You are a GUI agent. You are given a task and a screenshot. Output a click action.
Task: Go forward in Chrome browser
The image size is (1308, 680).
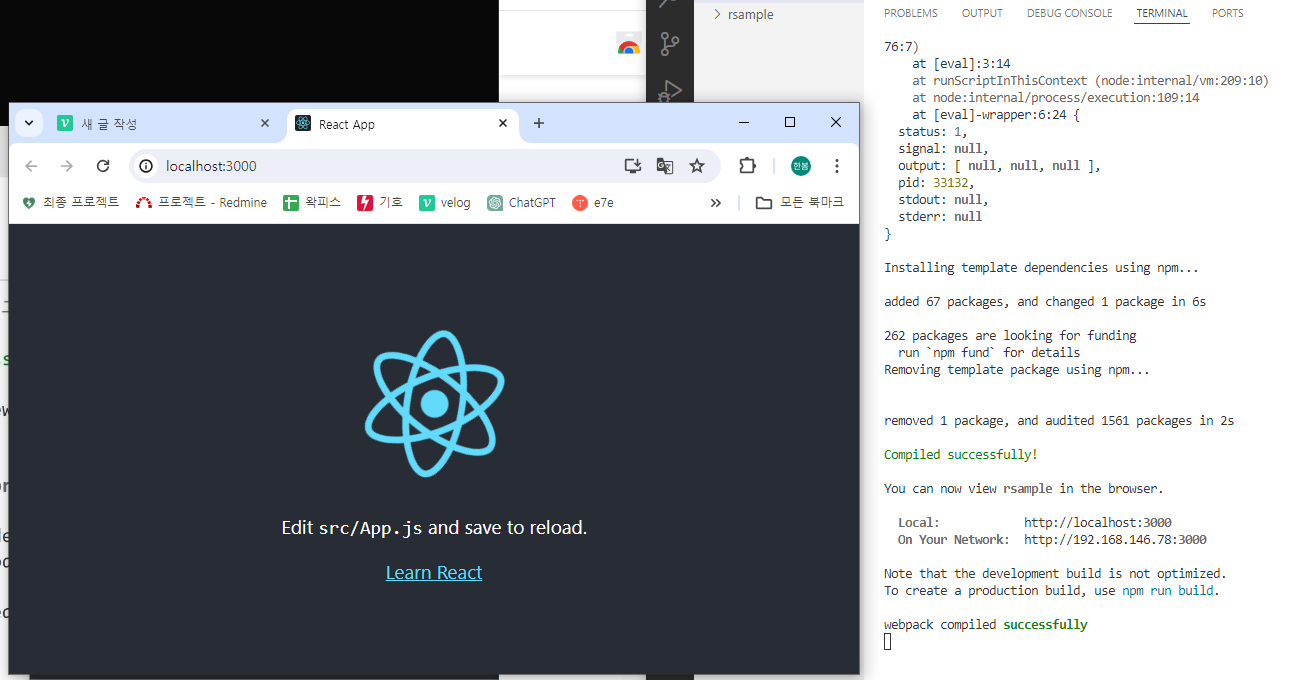[x=67, y=166]
